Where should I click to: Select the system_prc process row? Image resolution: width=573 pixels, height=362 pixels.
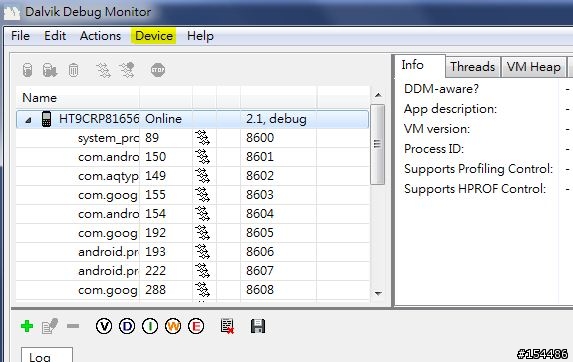point(193,138)
